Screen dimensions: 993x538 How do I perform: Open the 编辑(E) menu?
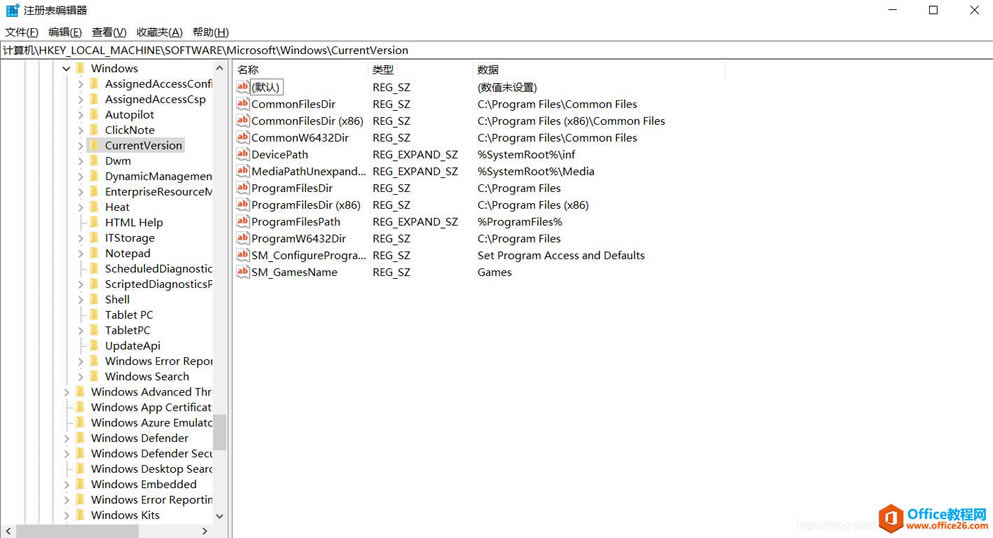coord(65,32)
